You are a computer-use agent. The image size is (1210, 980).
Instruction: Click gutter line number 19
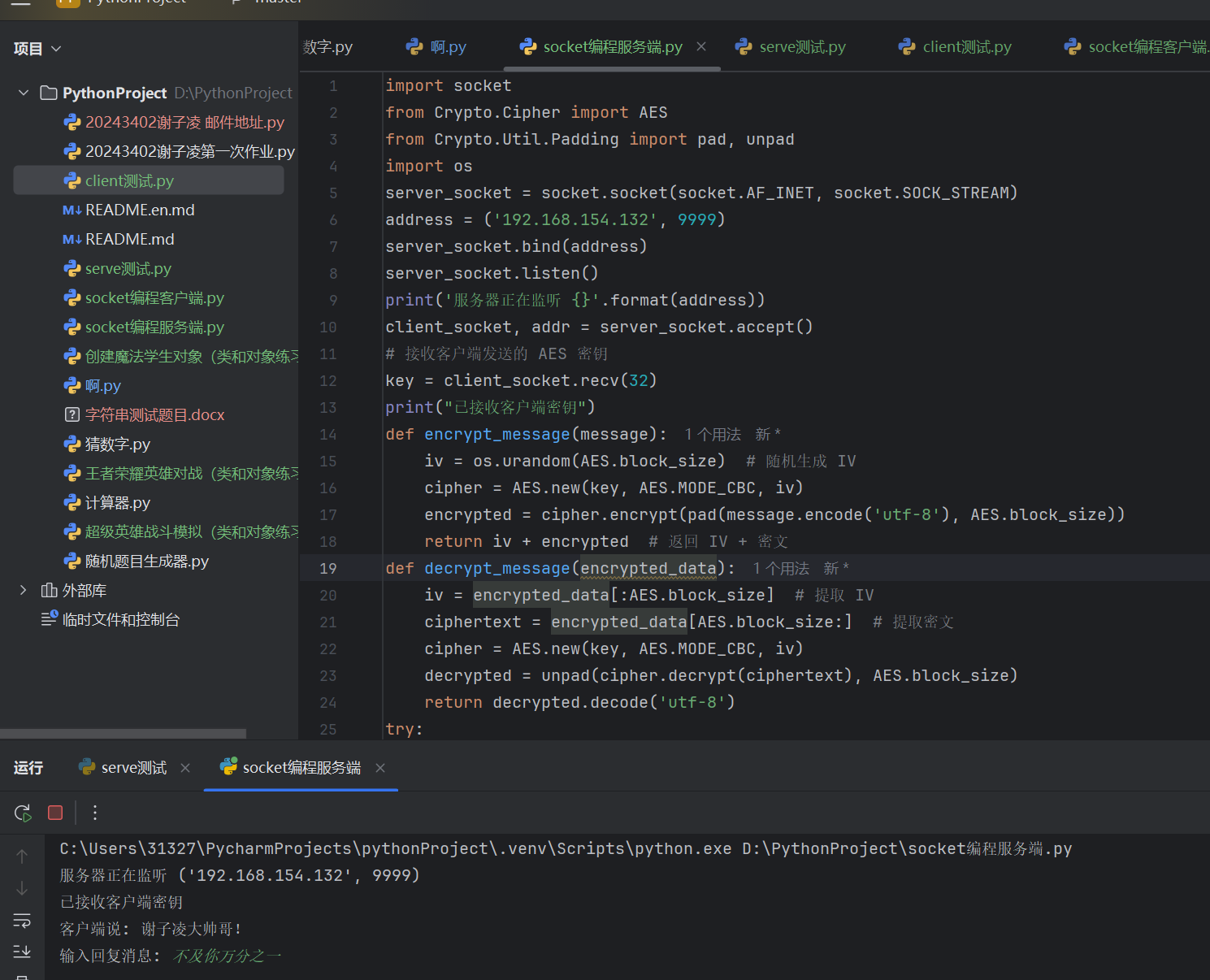[x=328, y=569]
